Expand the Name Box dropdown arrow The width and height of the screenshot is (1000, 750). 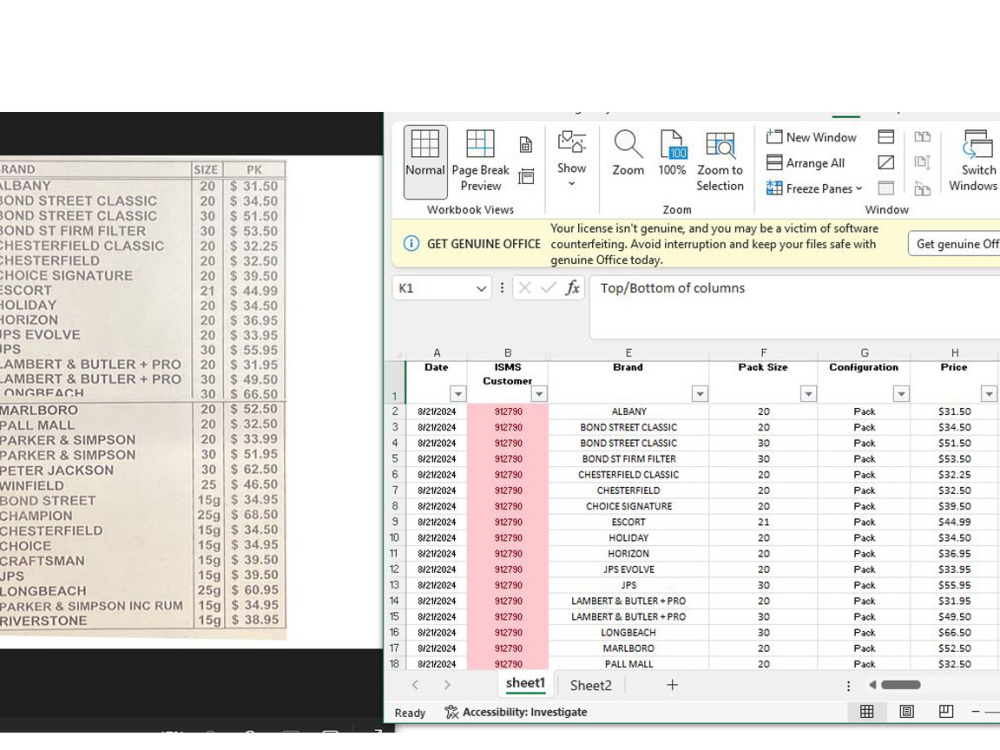481,289
